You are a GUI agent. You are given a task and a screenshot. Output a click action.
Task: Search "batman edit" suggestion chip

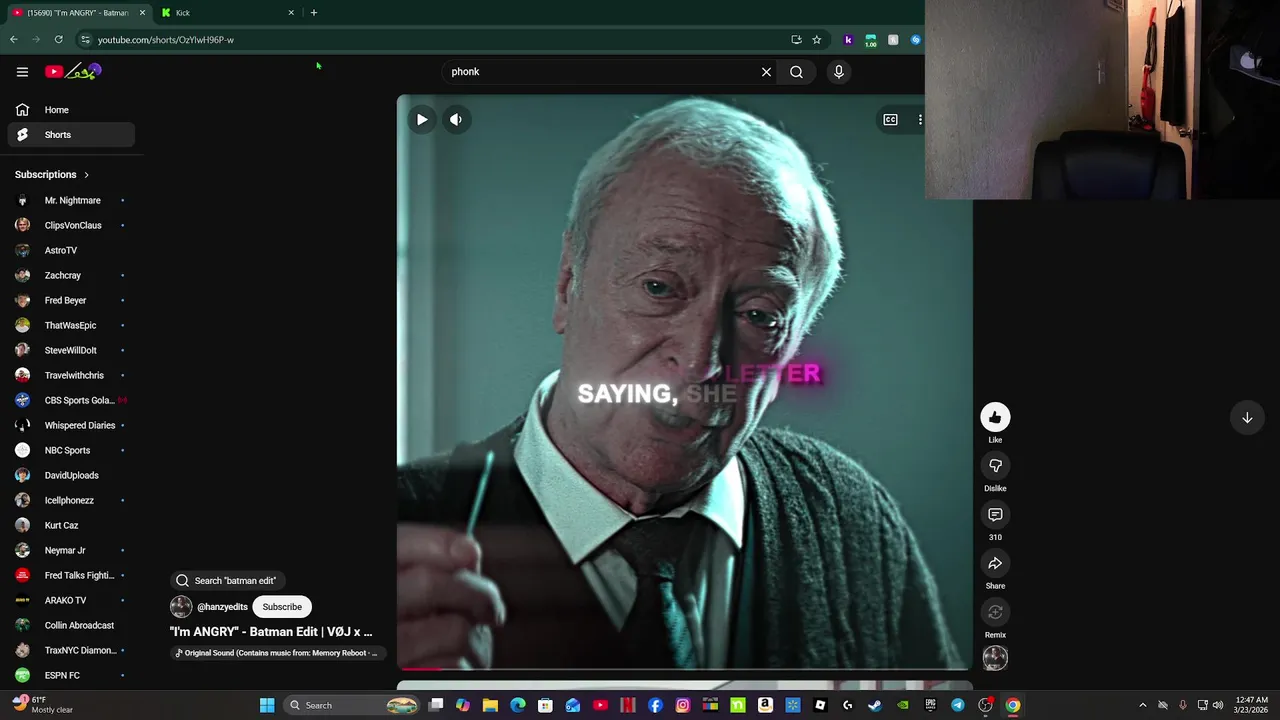coord(226,580)
